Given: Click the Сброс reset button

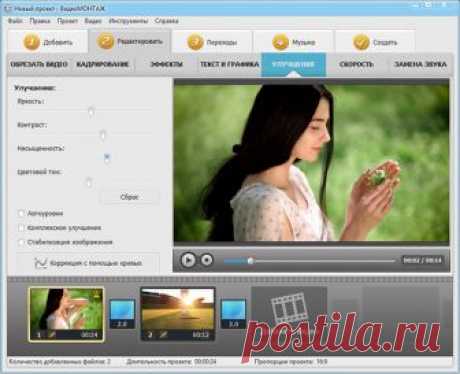Looking at the screenshot, I should pos(129,197).
